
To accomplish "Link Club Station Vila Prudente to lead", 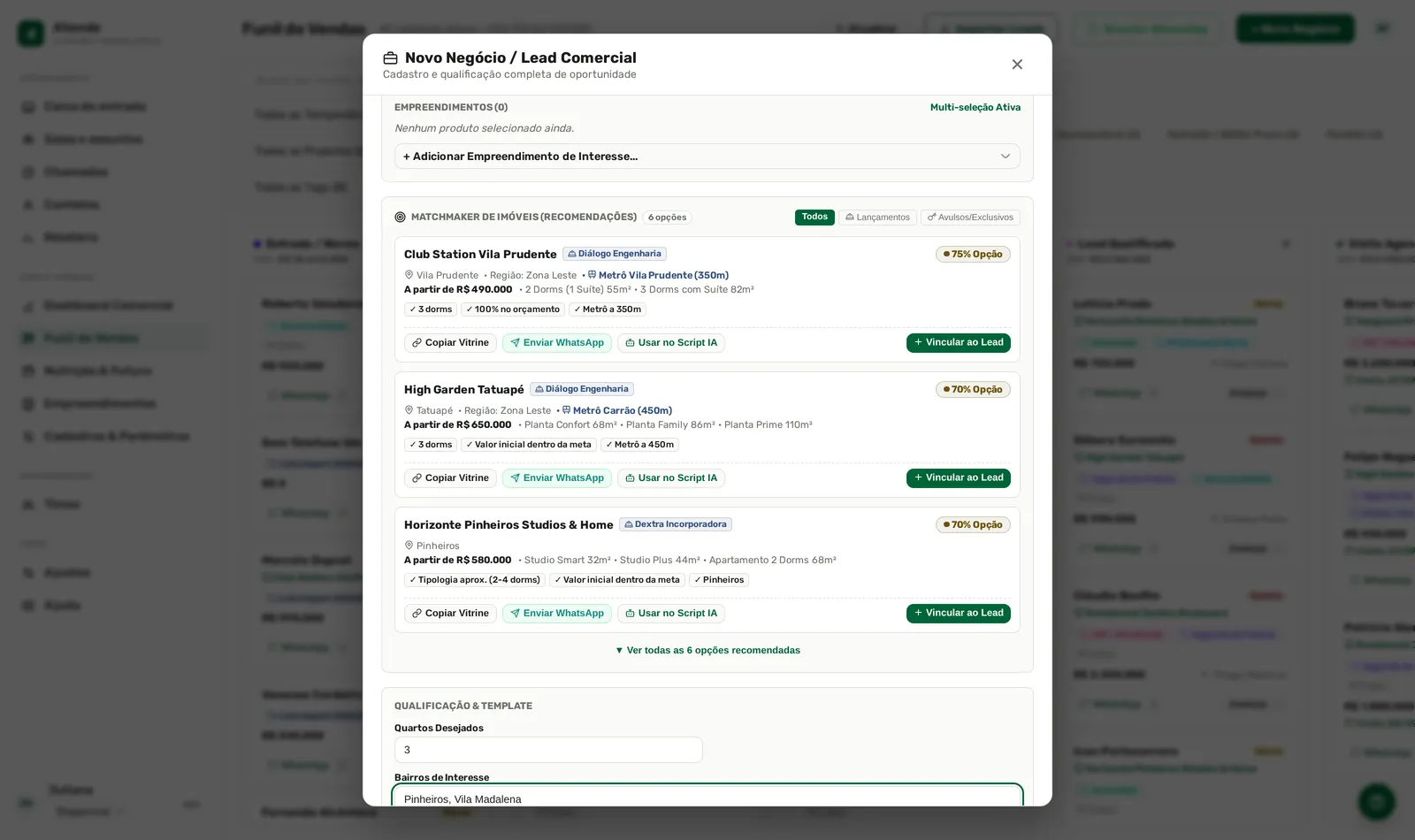I will [959, 343].
